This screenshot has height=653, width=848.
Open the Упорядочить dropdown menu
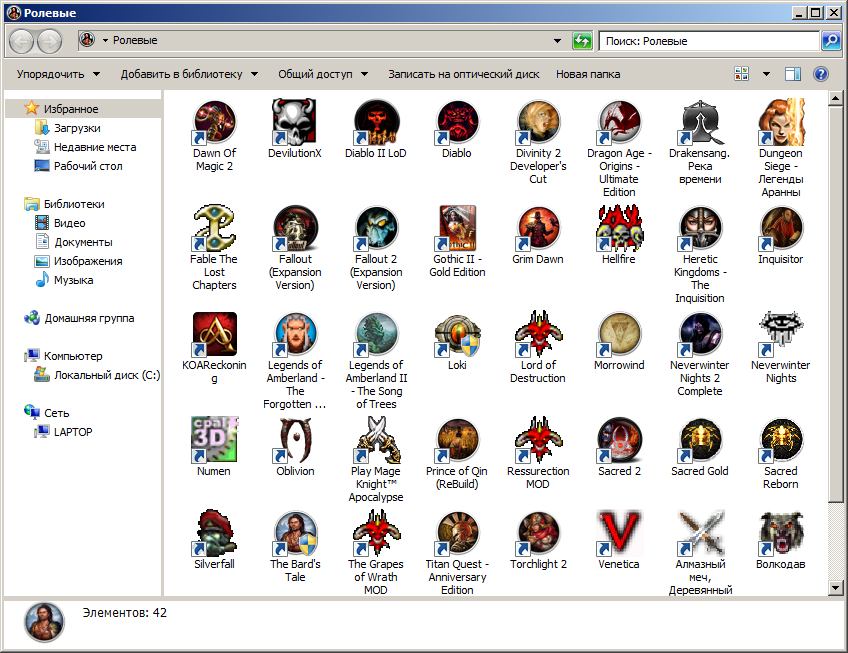tap(58, 74)
